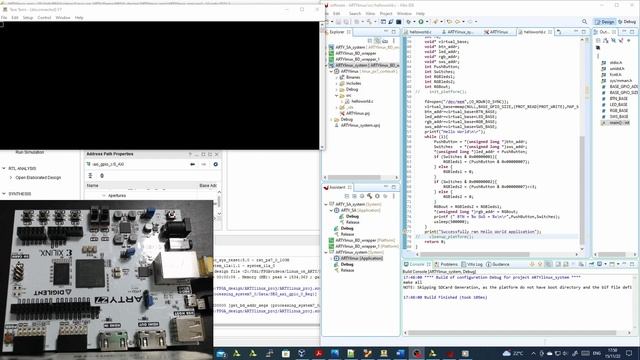Open the Window menu in Vitis

click(x=404, y=13)
